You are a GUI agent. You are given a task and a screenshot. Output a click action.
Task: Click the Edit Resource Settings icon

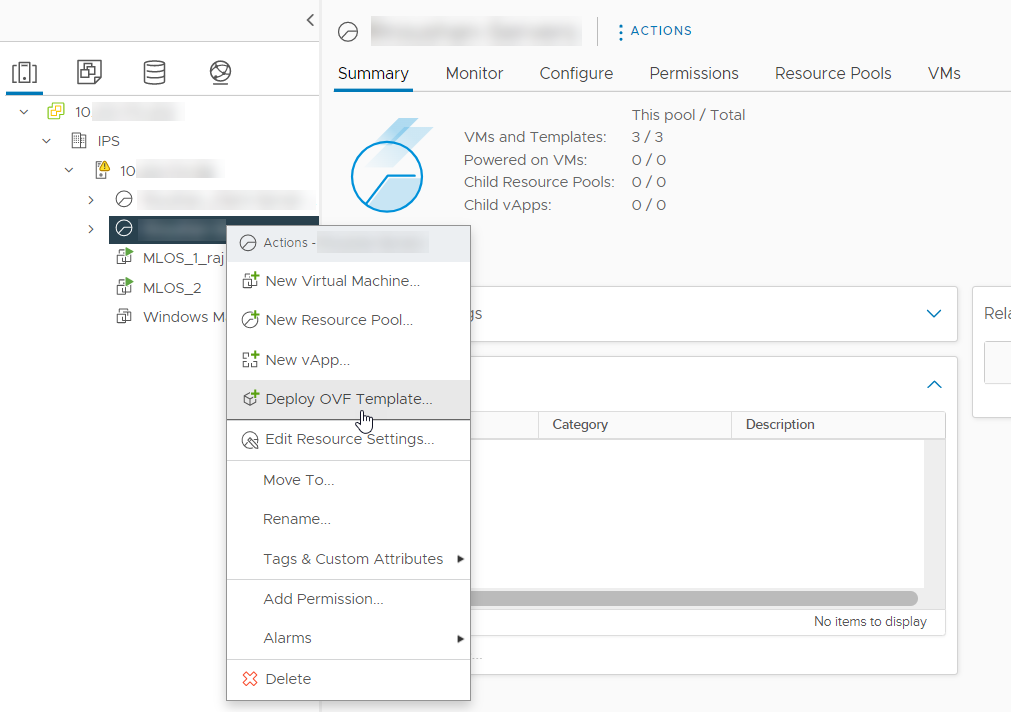tap(250, 440)
